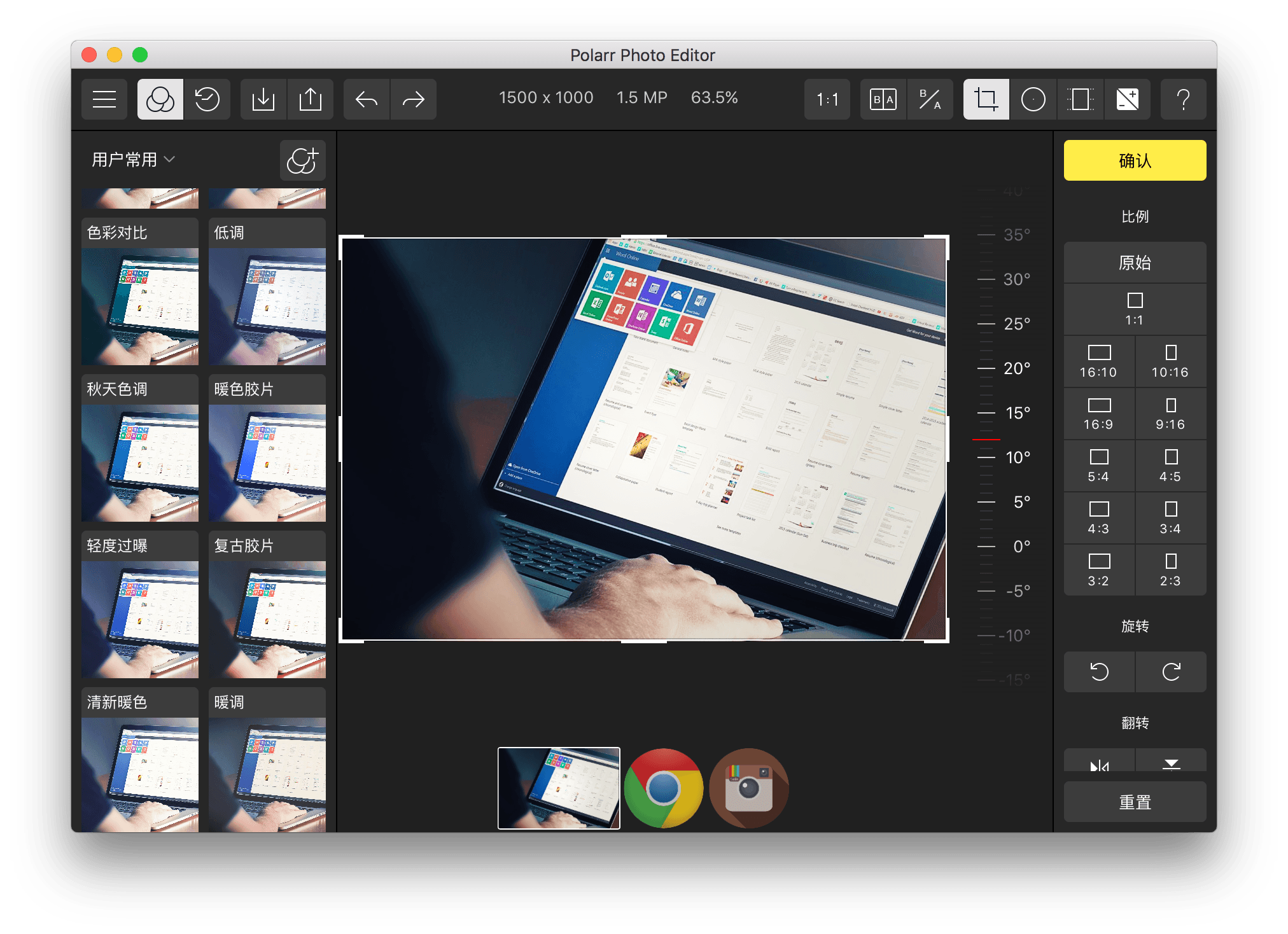
Task: Toggle the crop tool off
Action: tap(986, 99)
